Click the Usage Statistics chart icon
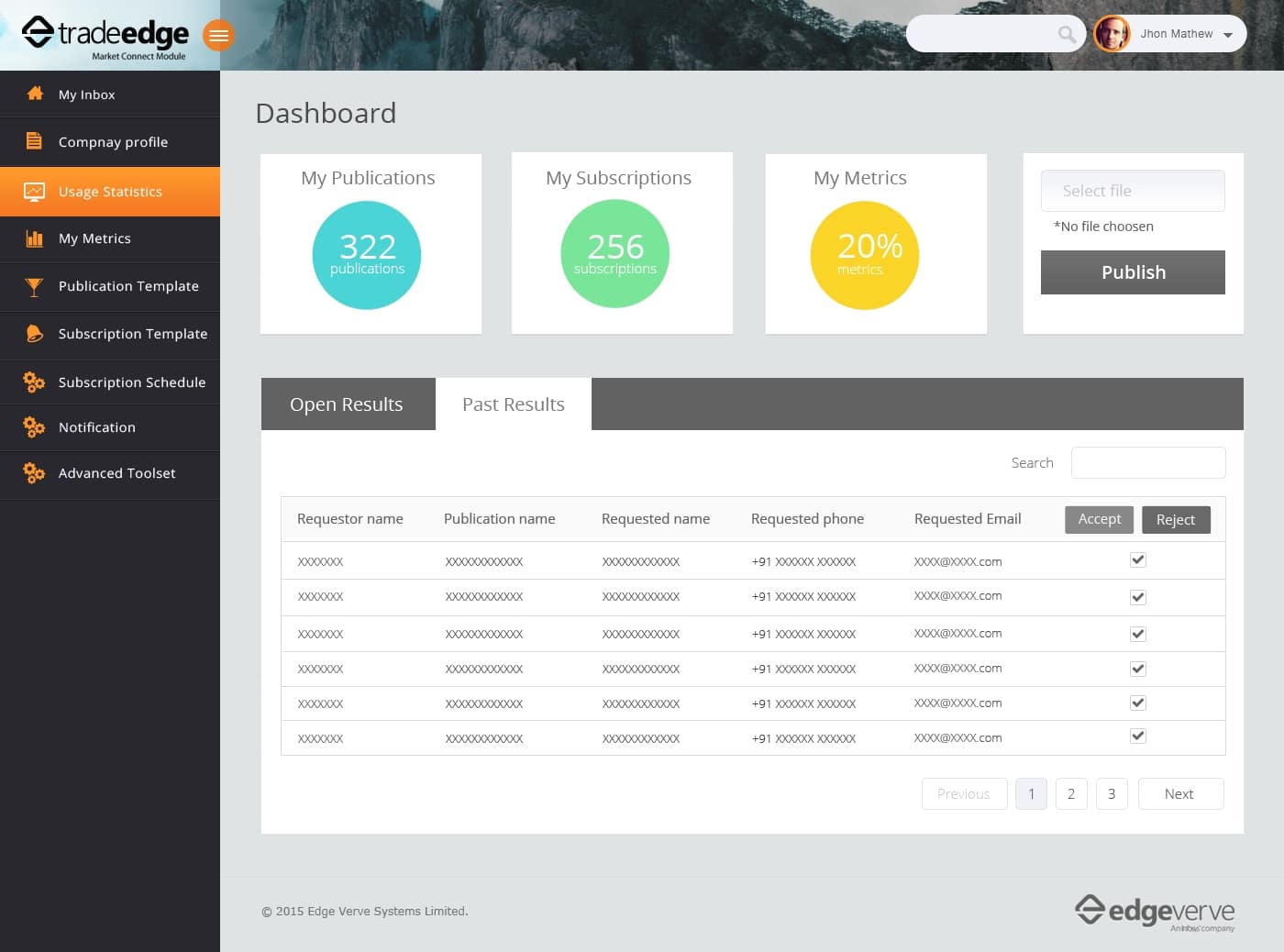This screenshot has height=952, width=1284. point(35,192)
